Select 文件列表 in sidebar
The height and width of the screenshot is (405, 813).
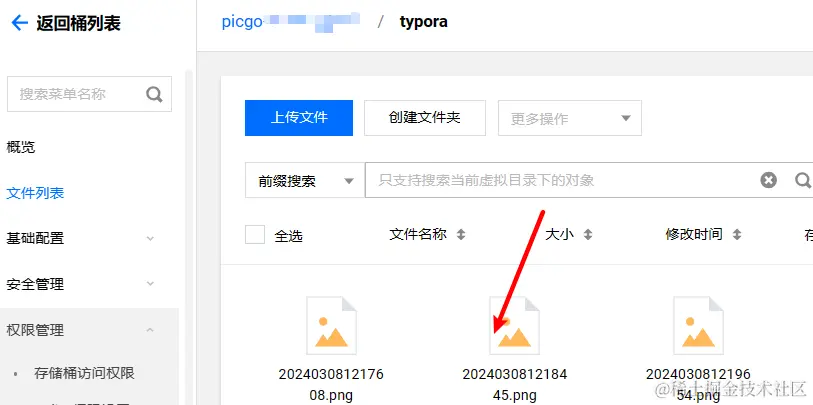coord(35,193)
